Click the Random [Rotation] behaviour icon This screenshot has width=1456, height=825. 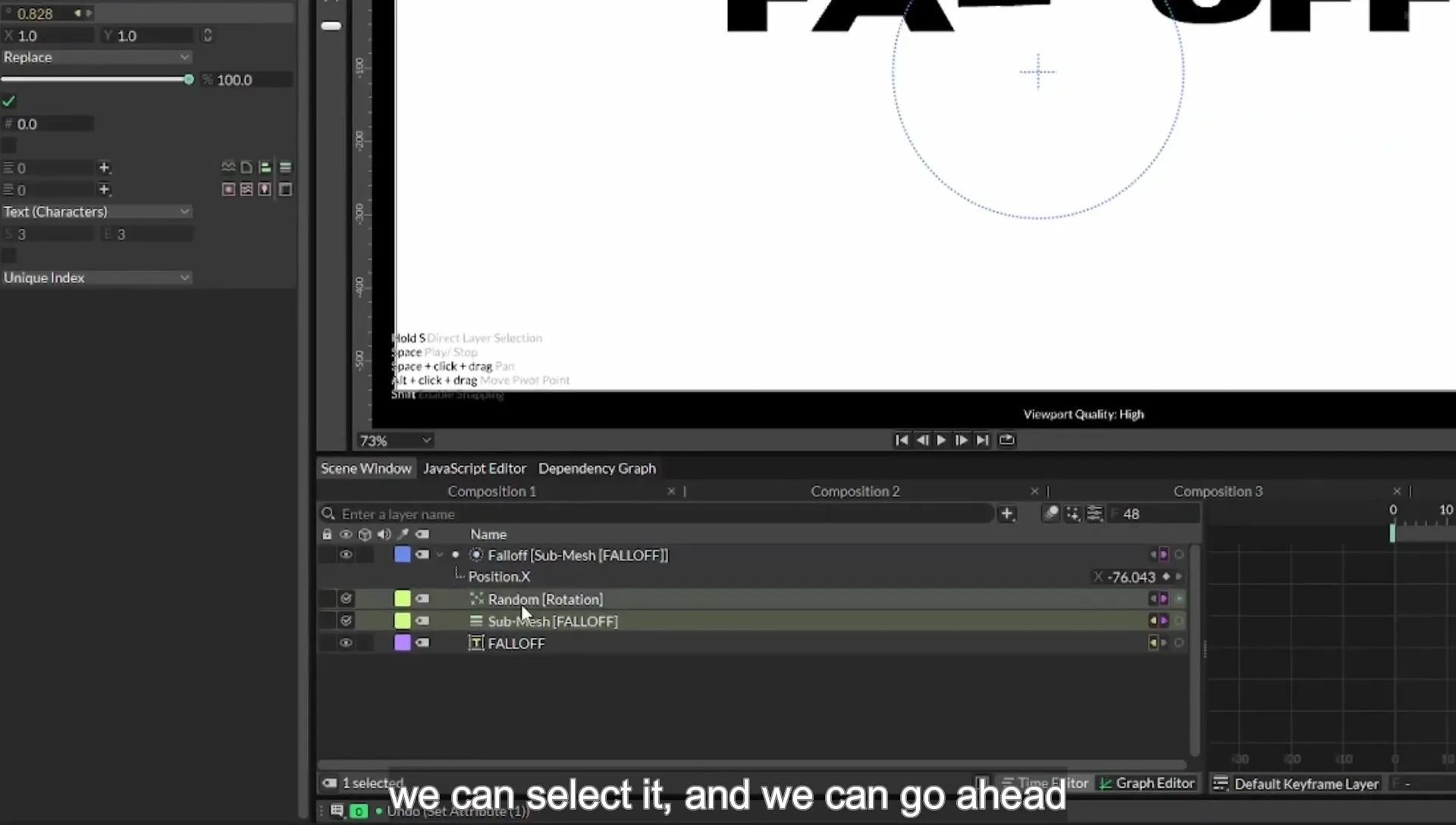[x=476, y=599]
